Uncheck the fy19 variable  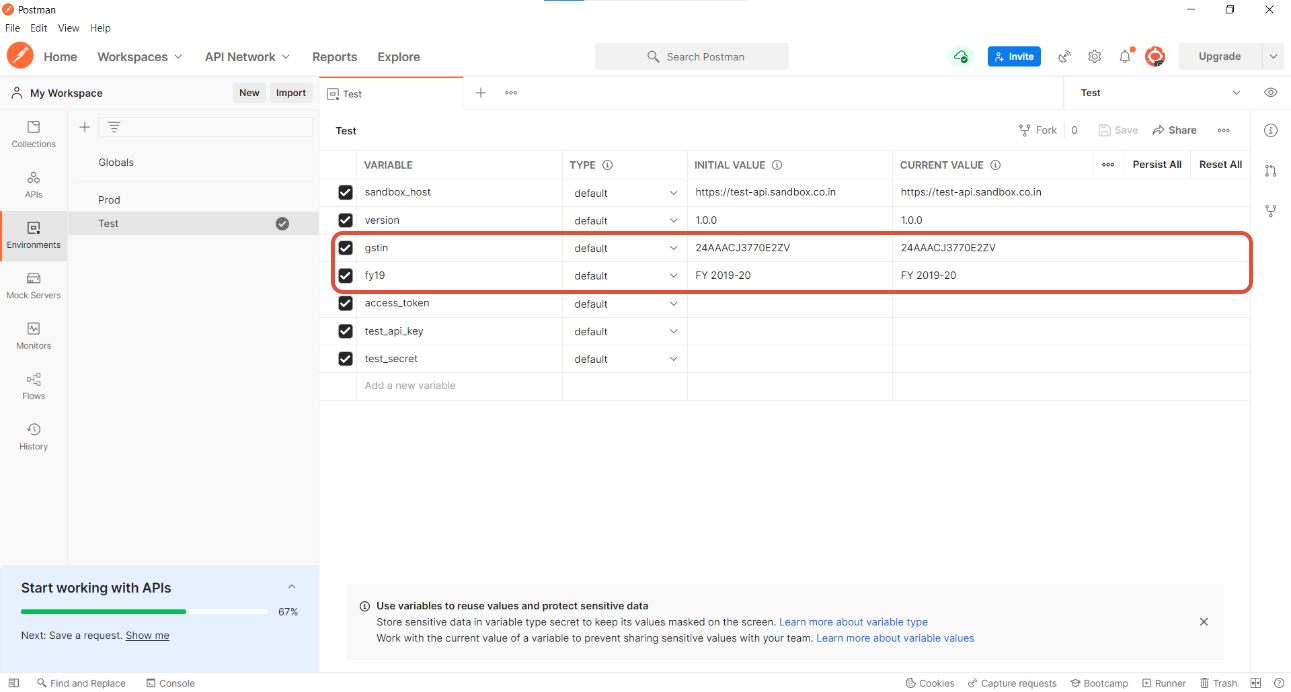click(x=346, y=275)
